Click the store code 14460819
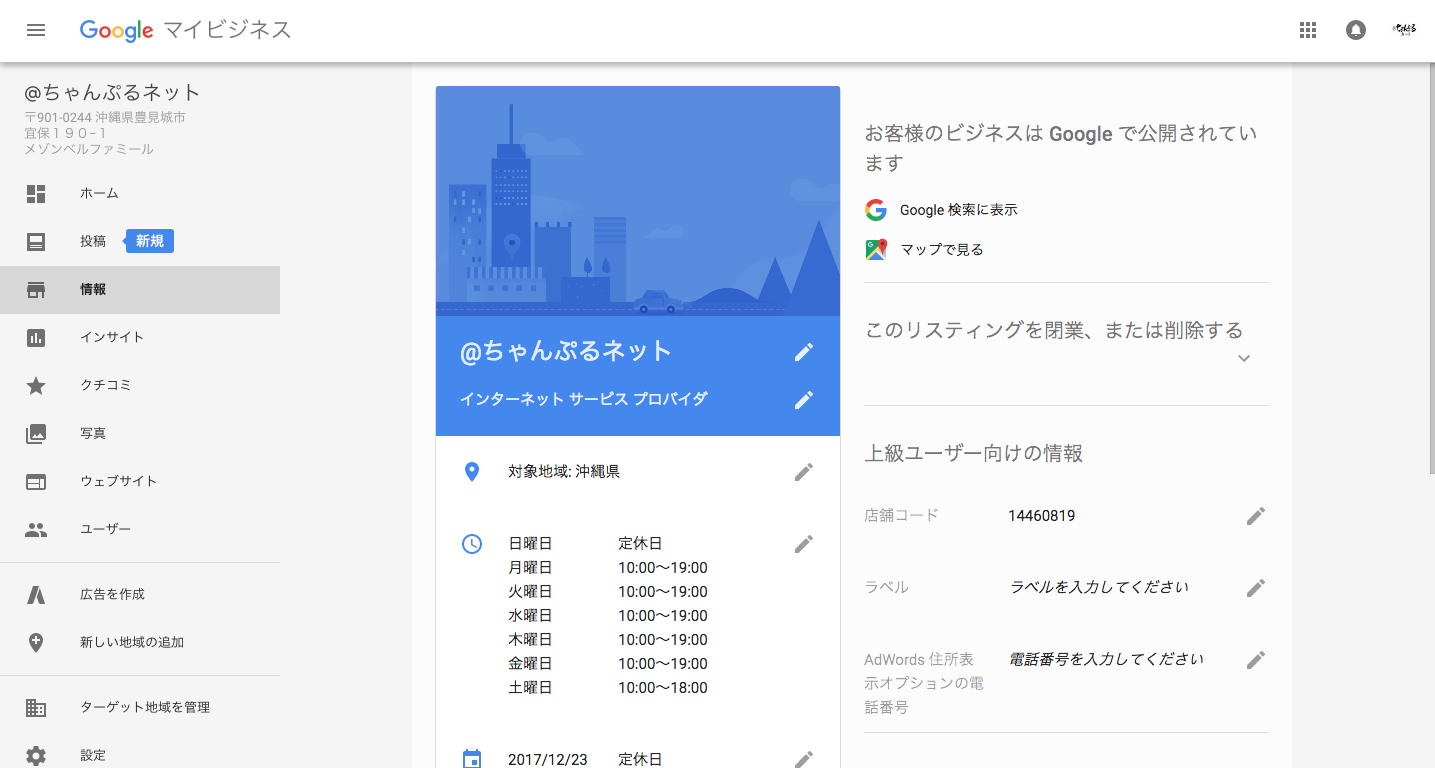Image resolution: width=1435 pixels, height=768 pixels. point(1042,516)
